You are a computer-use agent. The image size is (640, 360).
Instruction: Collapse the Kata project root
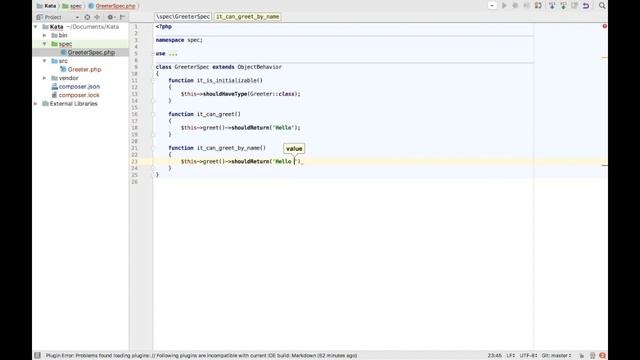coord(36,27)
